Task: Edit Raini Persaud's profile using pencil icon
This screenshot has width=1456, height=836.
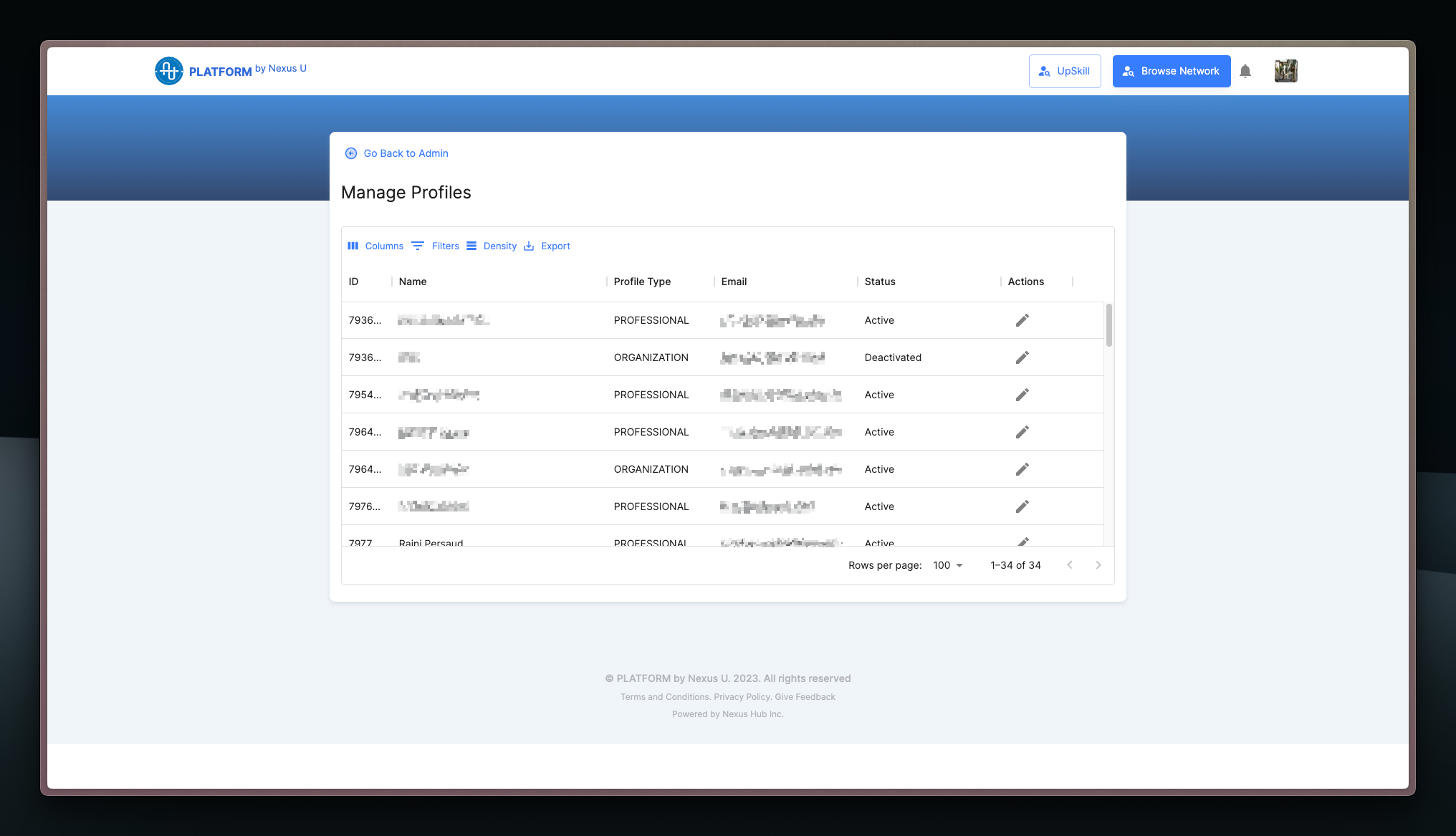Action: (x=1022, y=543)
